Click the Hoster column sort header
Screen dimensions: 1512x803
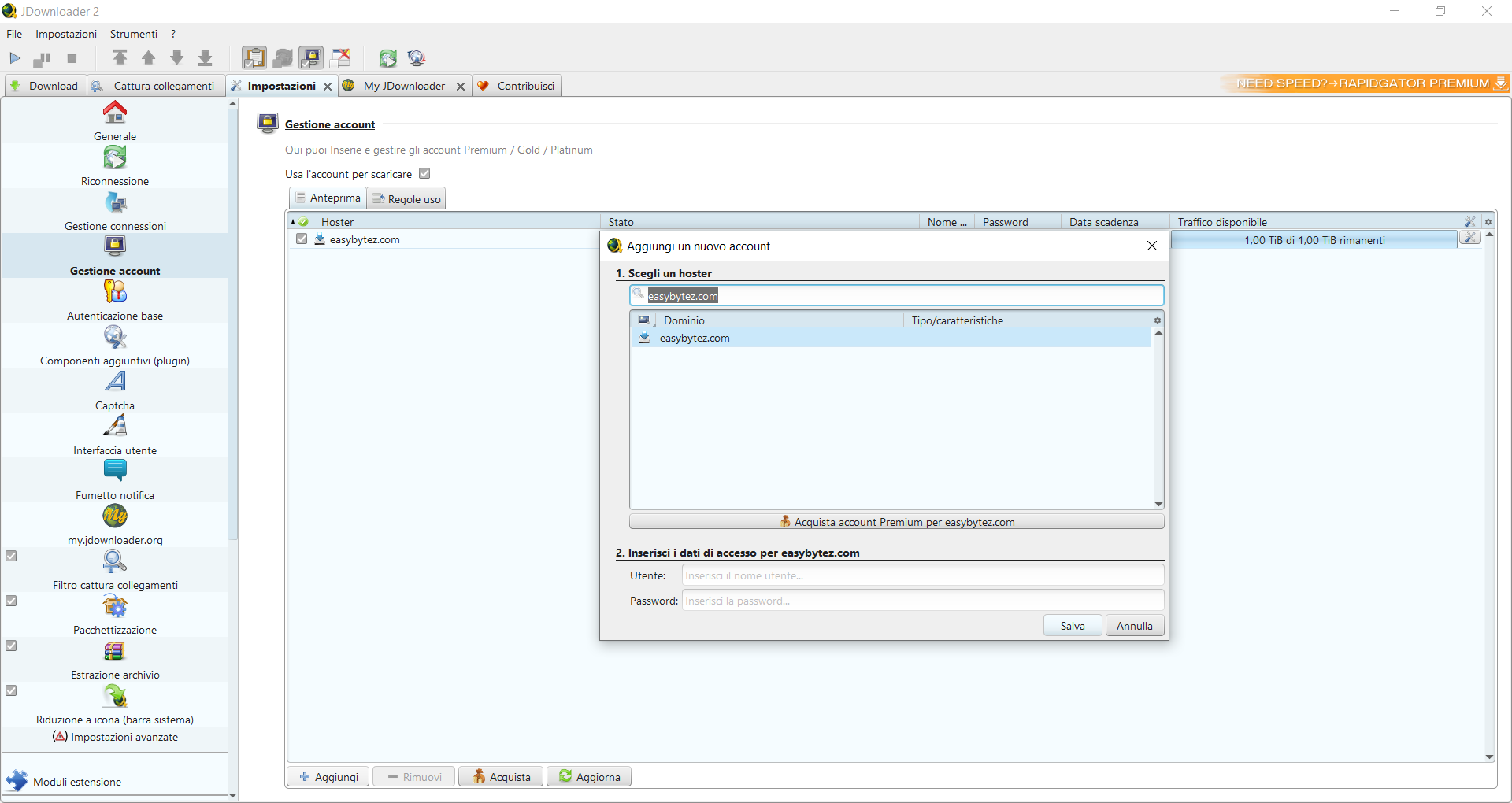pyautogui.click(x=457, y=222)
